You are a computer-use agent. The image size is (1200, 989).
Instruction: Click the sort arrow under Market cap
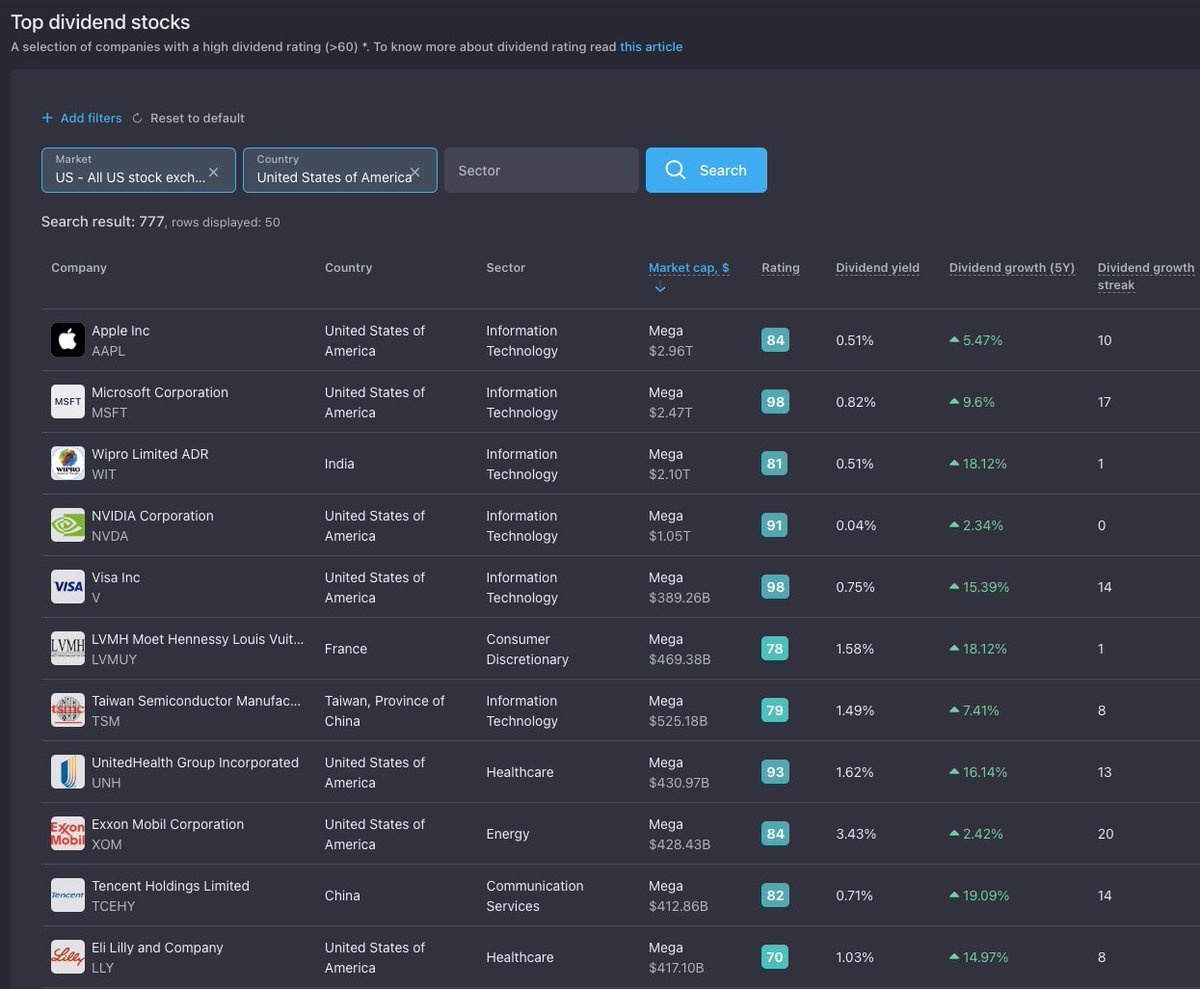point(660,288)
